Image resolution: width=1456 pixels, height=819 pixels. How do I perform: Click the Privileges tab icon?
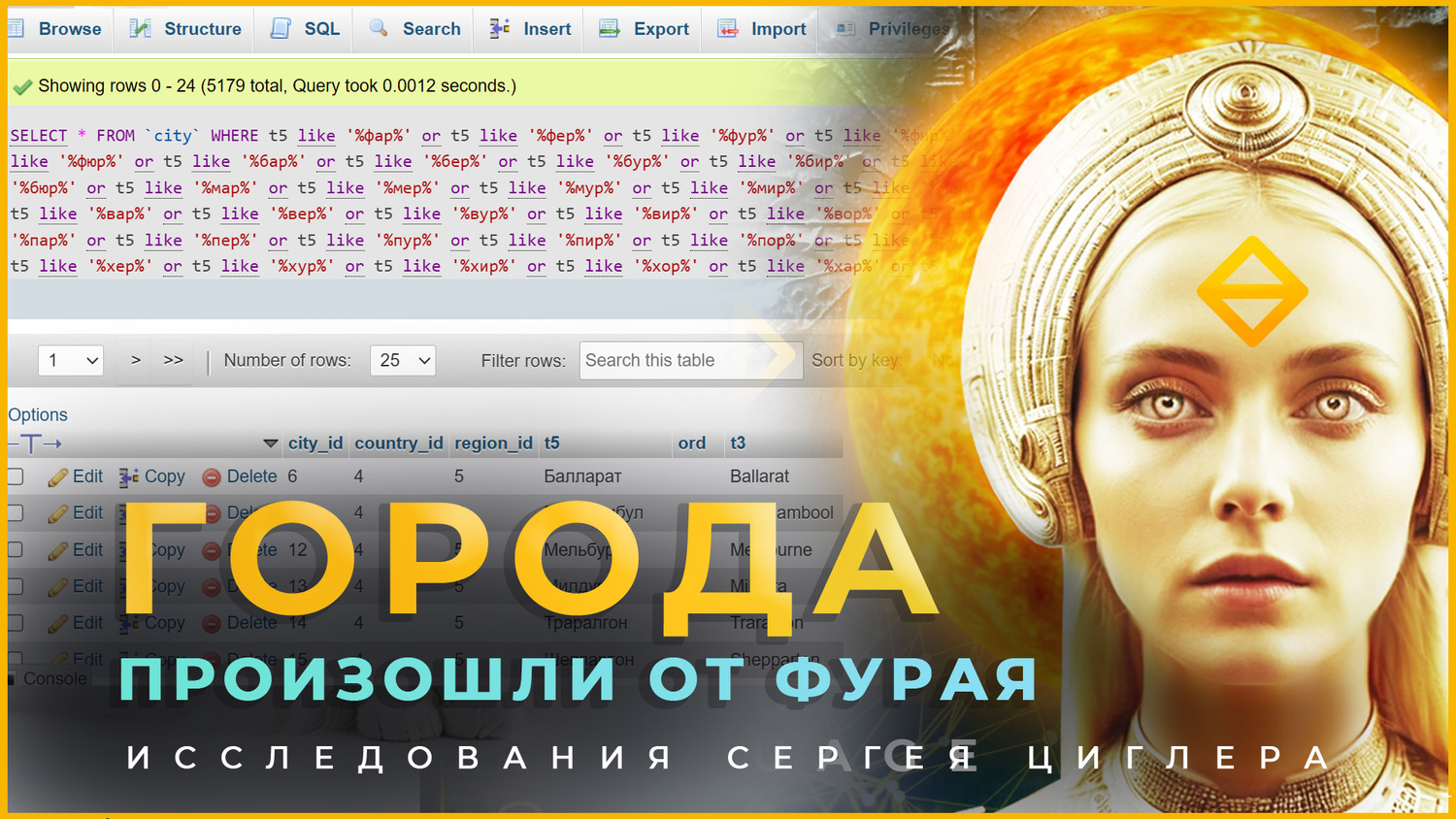point(845,29)
